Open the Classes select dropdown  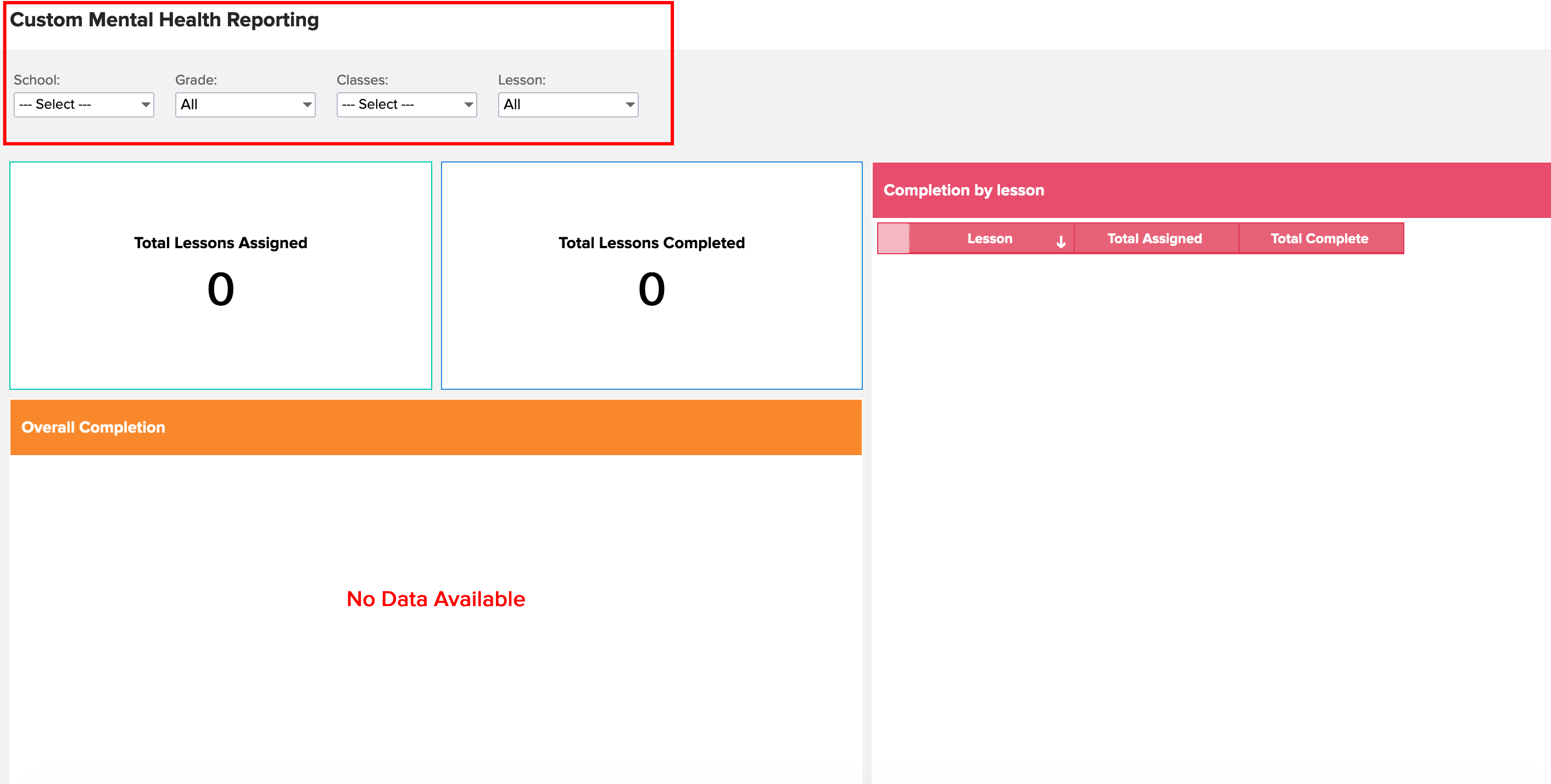pos(406,105)
